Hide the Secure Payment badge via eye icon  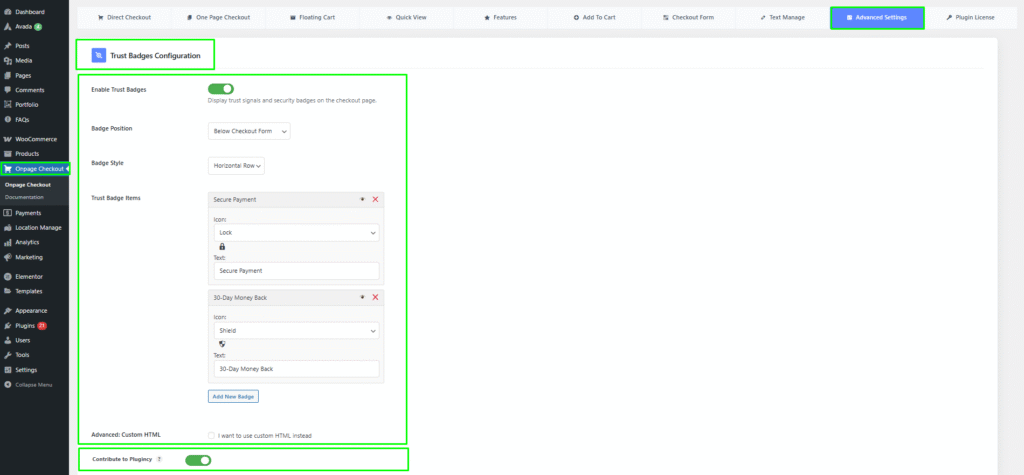click(x=362, y=200)
